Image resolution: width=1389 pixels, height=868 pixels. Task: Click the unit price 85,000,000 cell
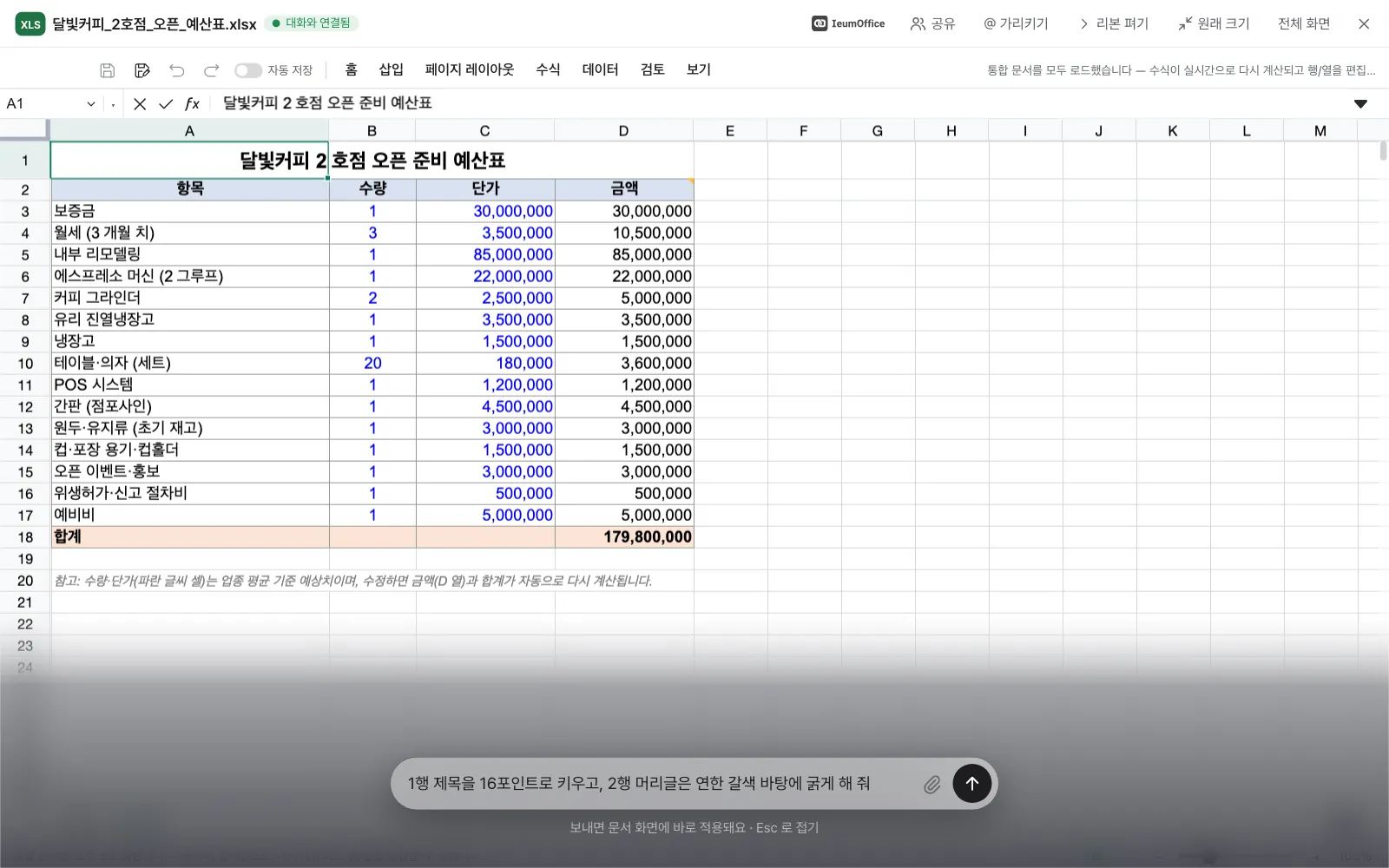tap(485, 254)
